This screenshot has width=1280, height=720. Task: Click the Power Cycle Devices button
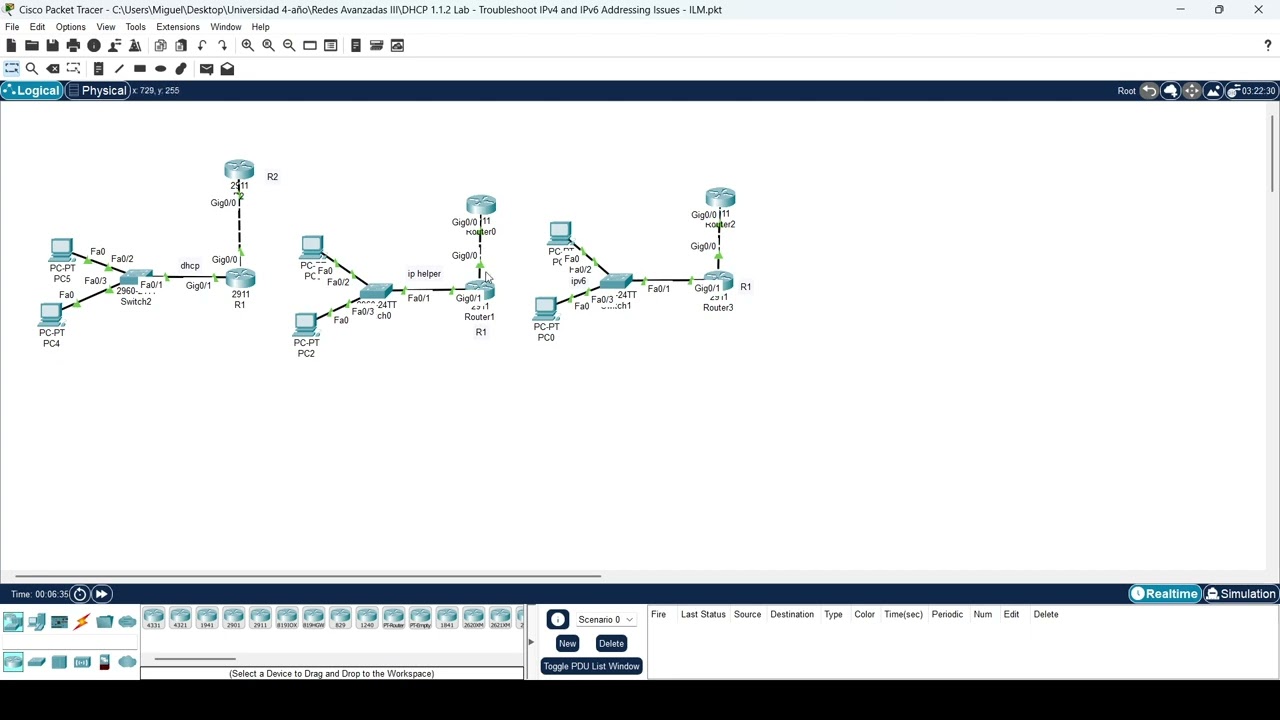80,594
